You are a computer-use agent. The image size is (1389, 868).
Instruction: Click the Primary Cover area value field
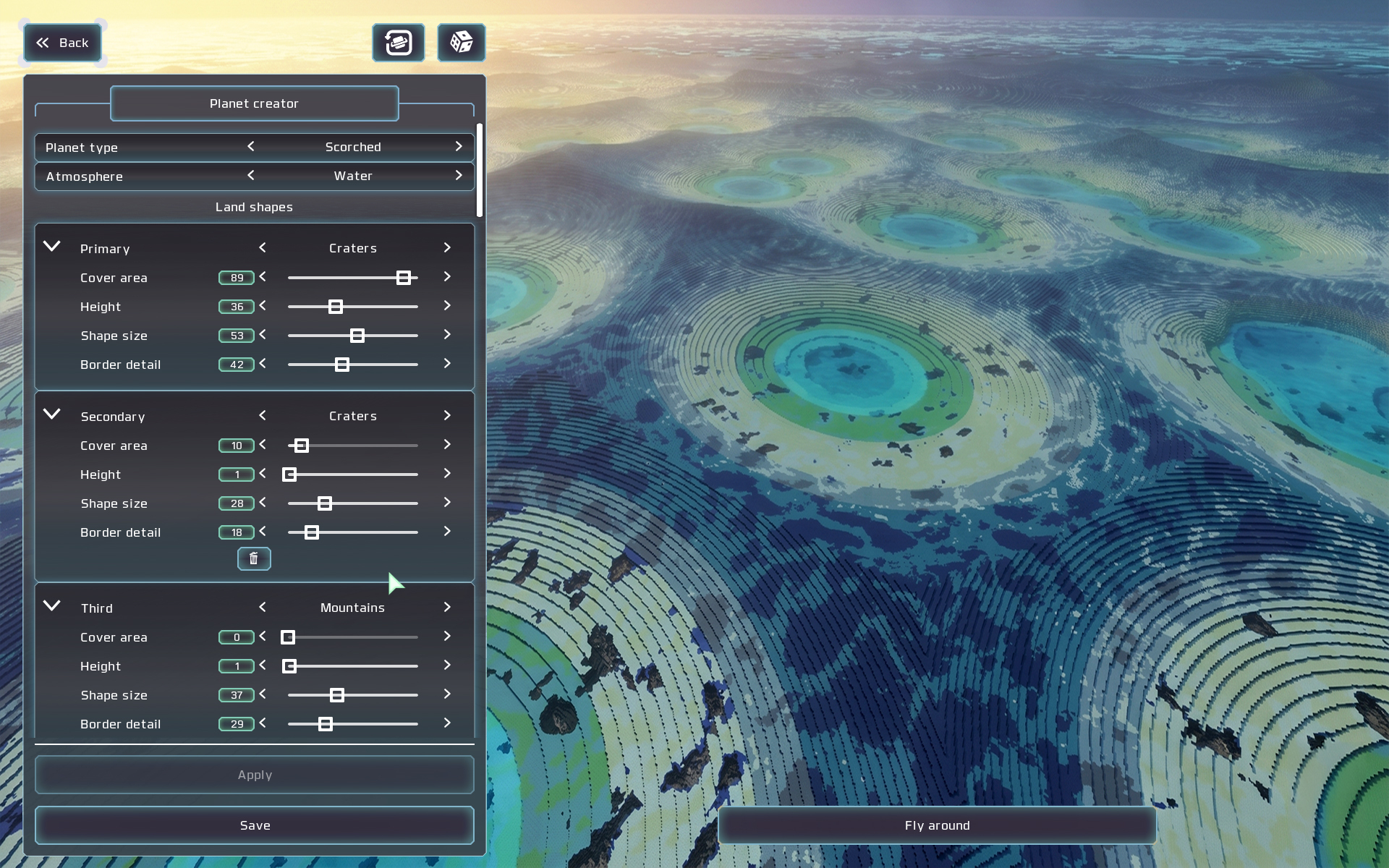point(237,278)
